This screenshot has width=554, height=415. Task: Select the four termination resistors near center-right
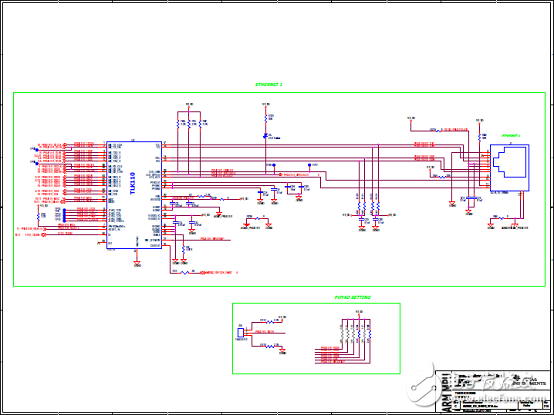pyautogui.click(x=369, y=206)
